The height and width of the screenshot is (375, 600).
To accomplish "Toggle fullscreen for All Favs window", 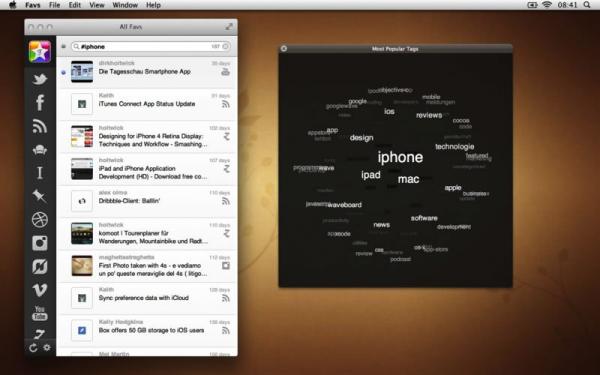I will click(229, 26).
